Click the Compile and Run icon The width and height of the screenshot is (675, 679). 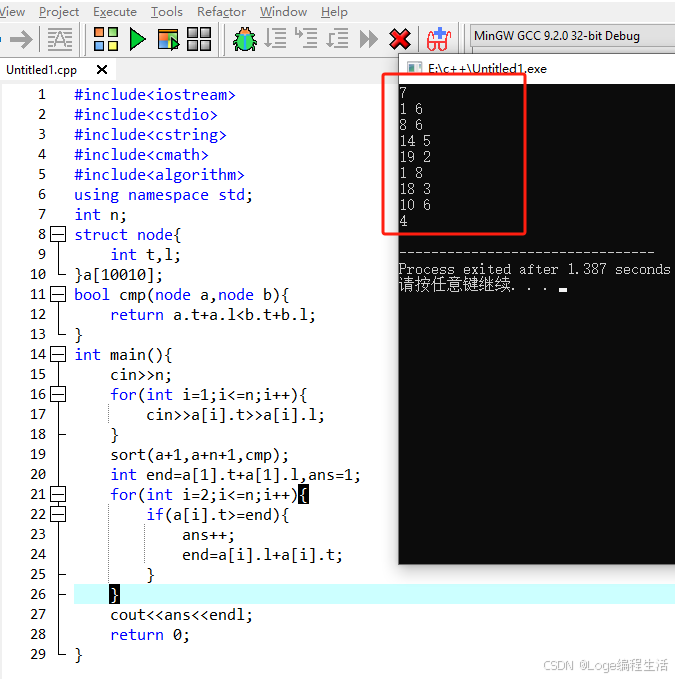[x=168, y=39]
